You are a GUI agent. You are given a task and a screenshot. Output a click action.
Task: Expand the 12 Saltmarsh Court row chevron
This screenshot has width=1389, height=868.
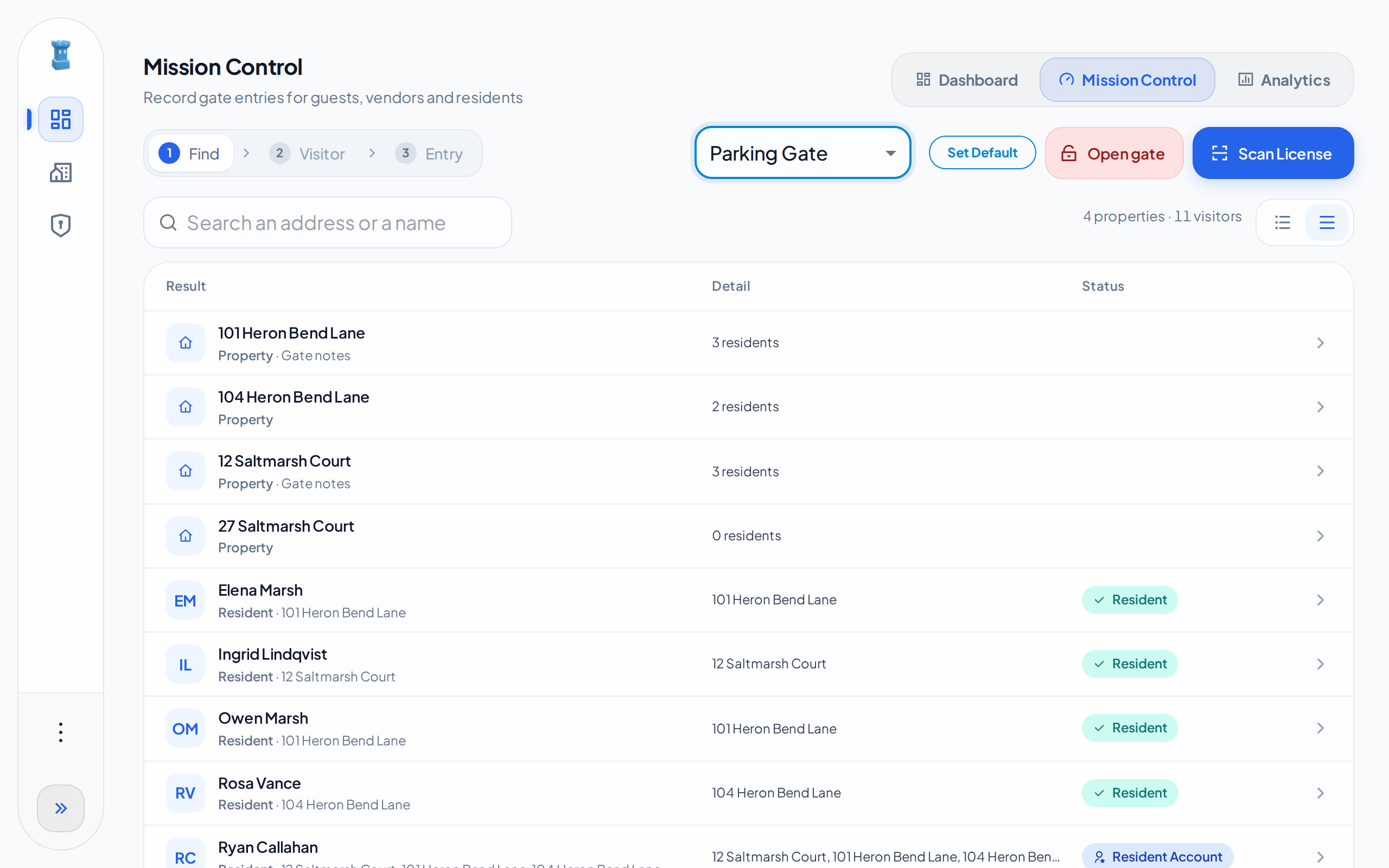pos(1320,471)
